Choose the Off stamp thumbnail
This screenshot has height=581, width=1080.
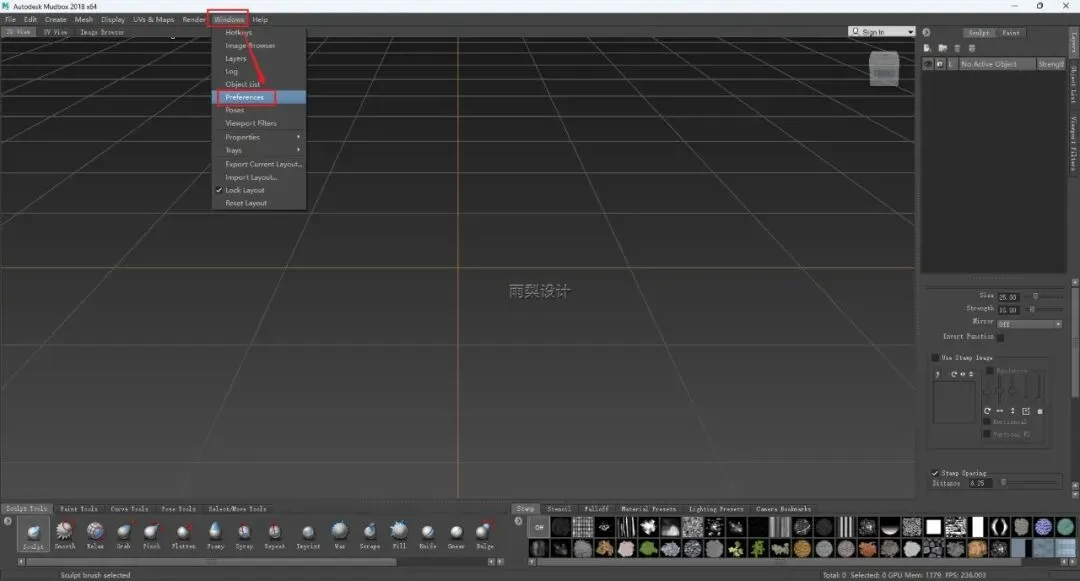coord(539,527)
